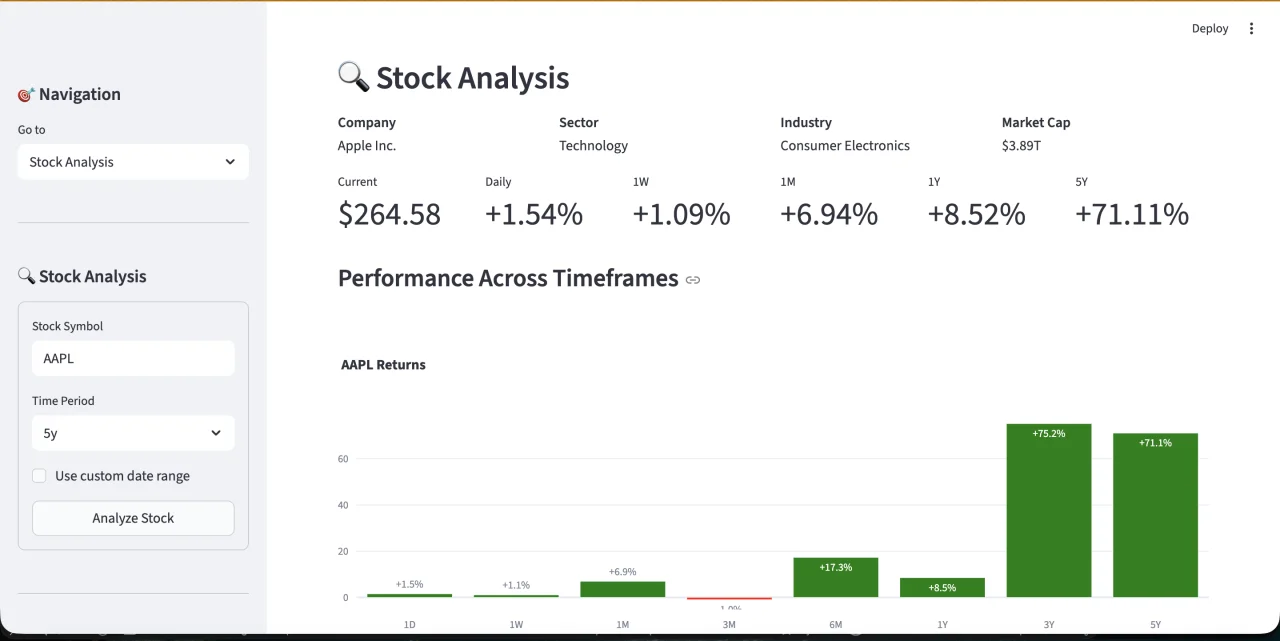Open the three-dot main menu
This screenshot has height=641, width=1280.
(1251, 29)
